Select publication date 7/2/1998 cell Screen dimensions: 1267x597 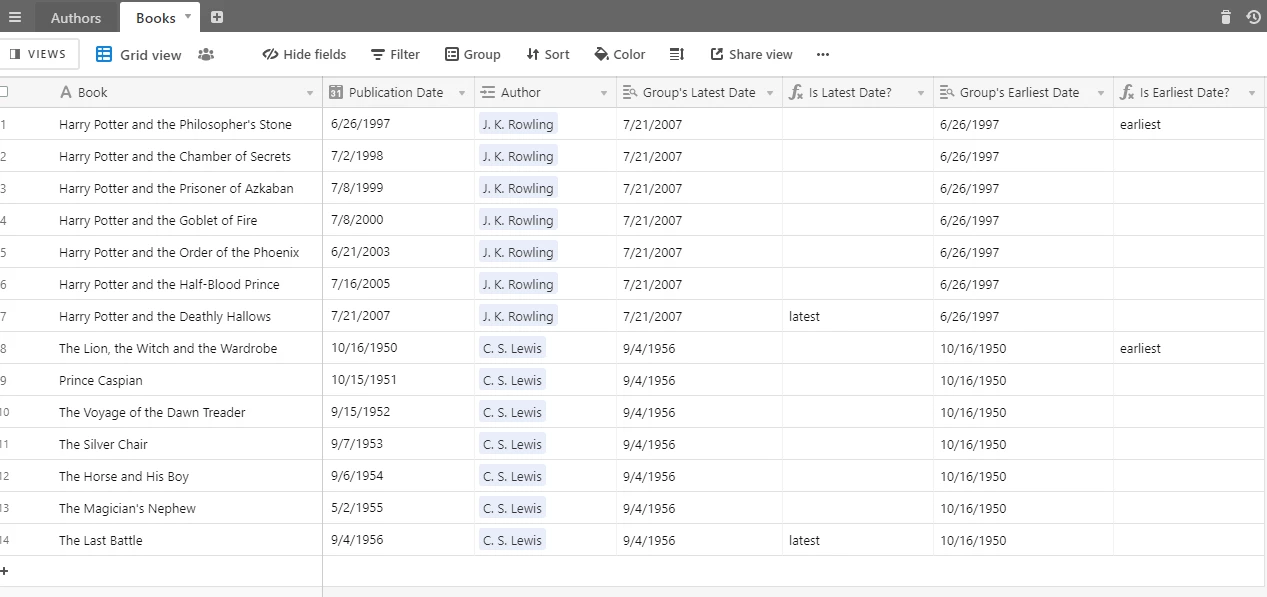click(398, 156)
